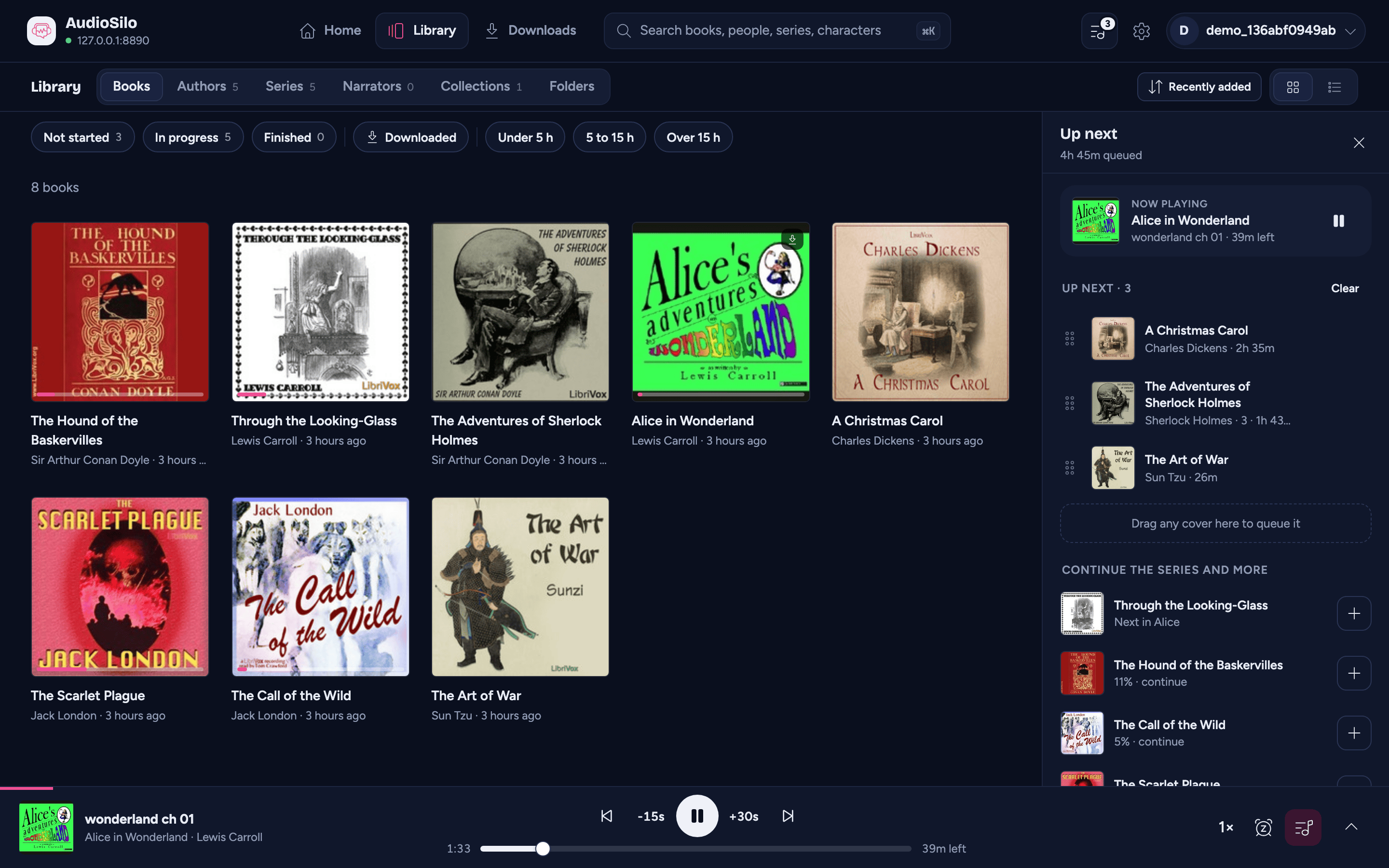Grab drag handle for The Art of War
Image resolution: width=1389 pixels, height=868 pixels.
coord(1069,468)
